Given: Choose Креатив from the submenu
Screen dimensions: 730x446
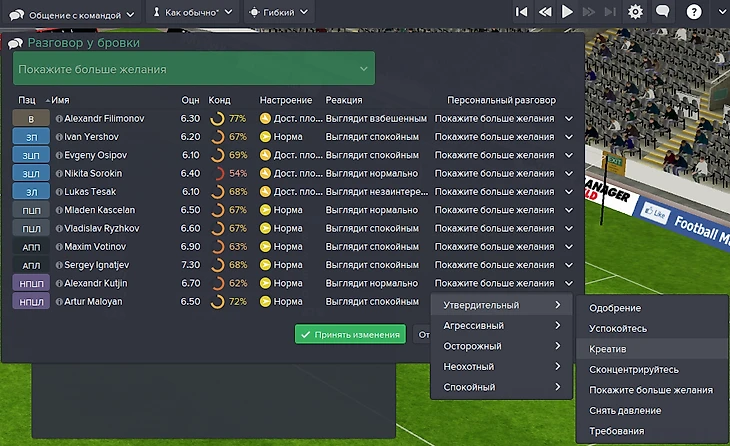Looking at the screenshot, I should pyautogui.click(x=652, y=349).
